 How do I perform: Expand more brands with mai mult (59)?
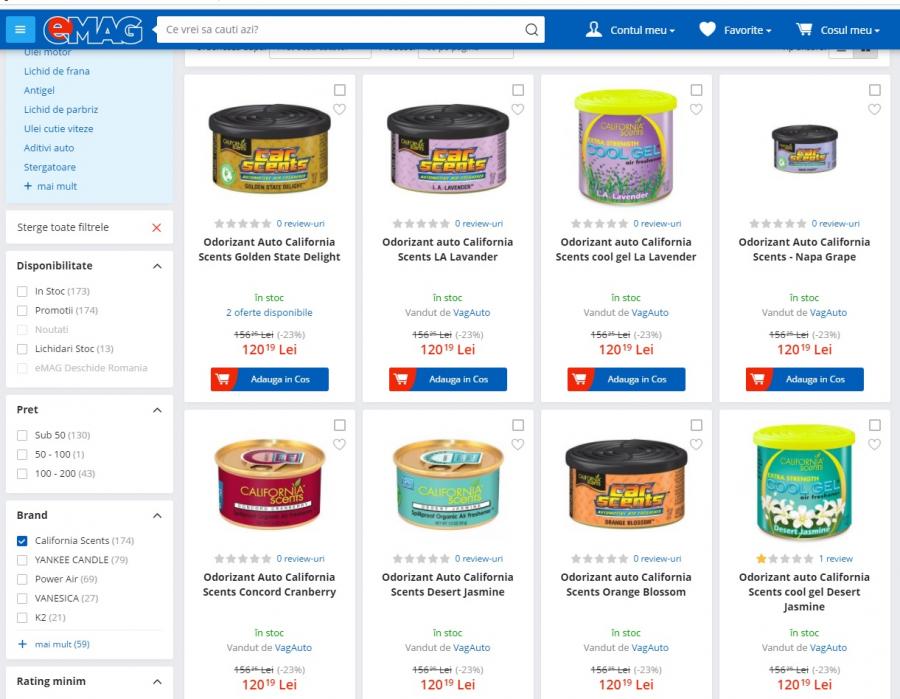[x=54, y=644]
